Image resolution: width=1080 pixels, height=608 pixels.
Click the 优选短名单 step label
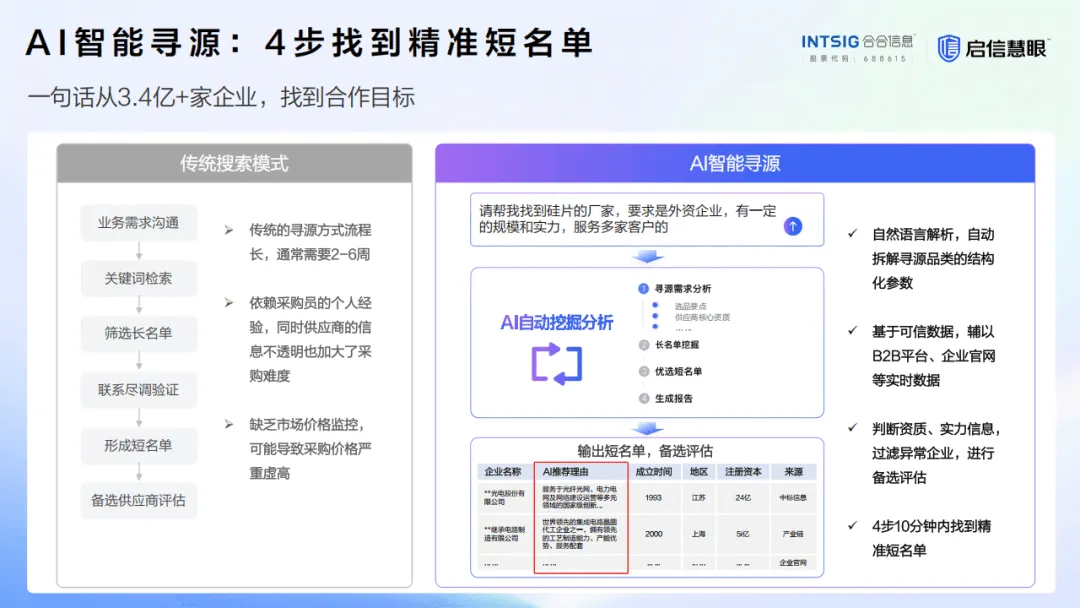pyautogui.click(x=678, y=372)
